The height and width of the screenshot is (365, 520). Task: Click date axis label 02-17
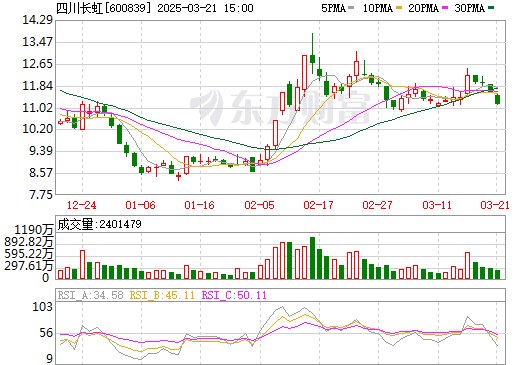(x=318, y=205)
